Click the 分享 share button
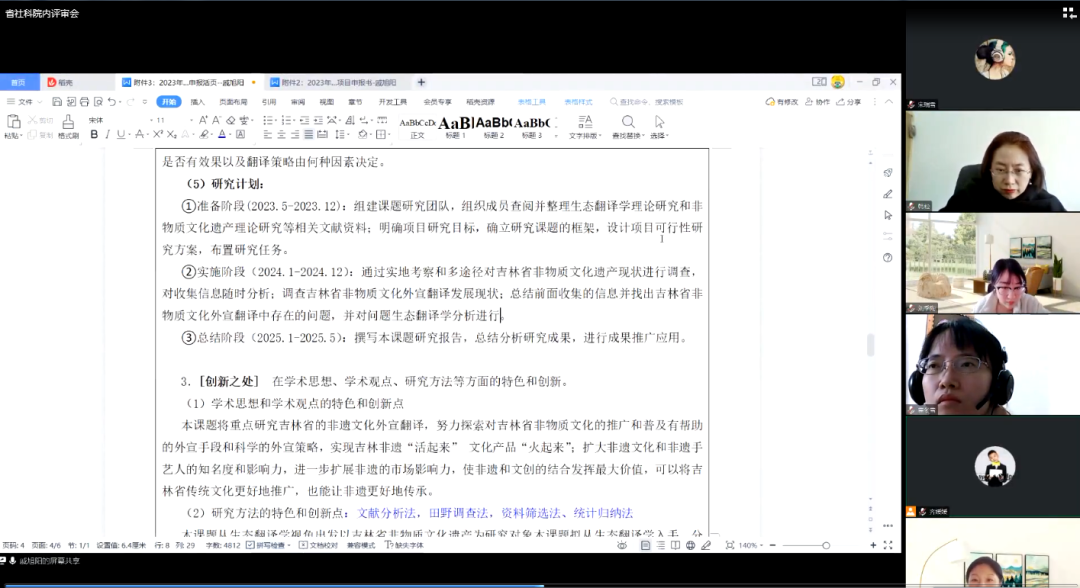This screenshot has width=1080, height=588. coord(849,102)
